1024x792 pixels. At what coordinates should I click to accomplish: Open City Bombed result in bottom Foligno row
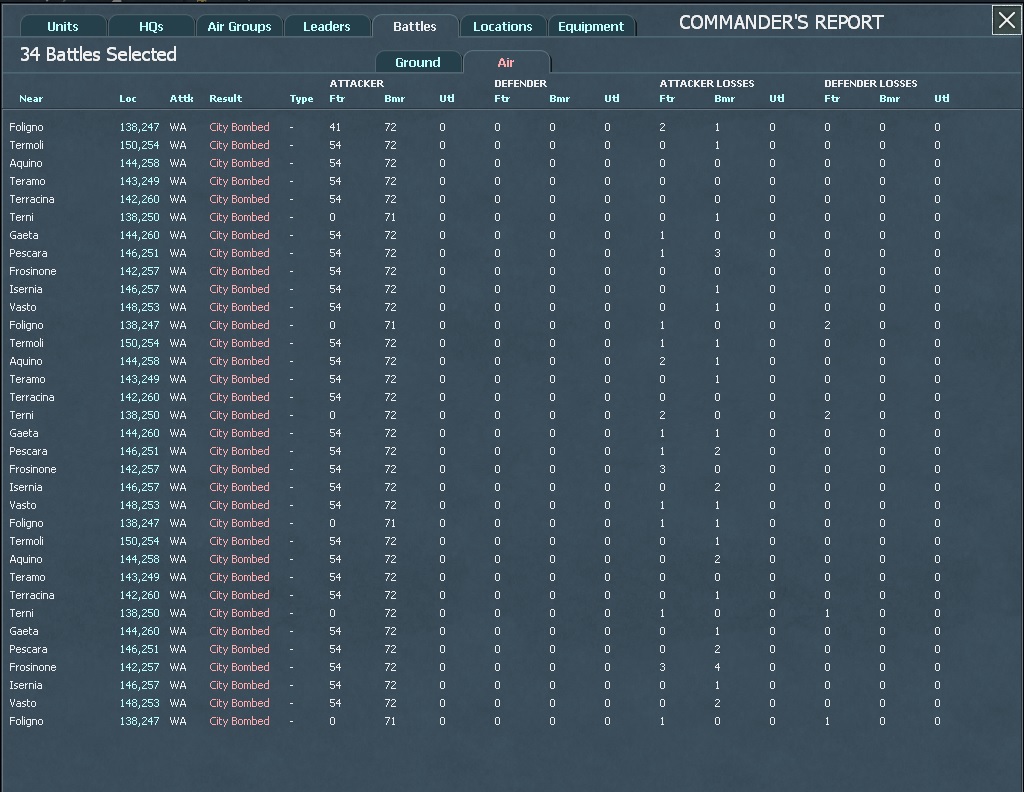(239, 721)
